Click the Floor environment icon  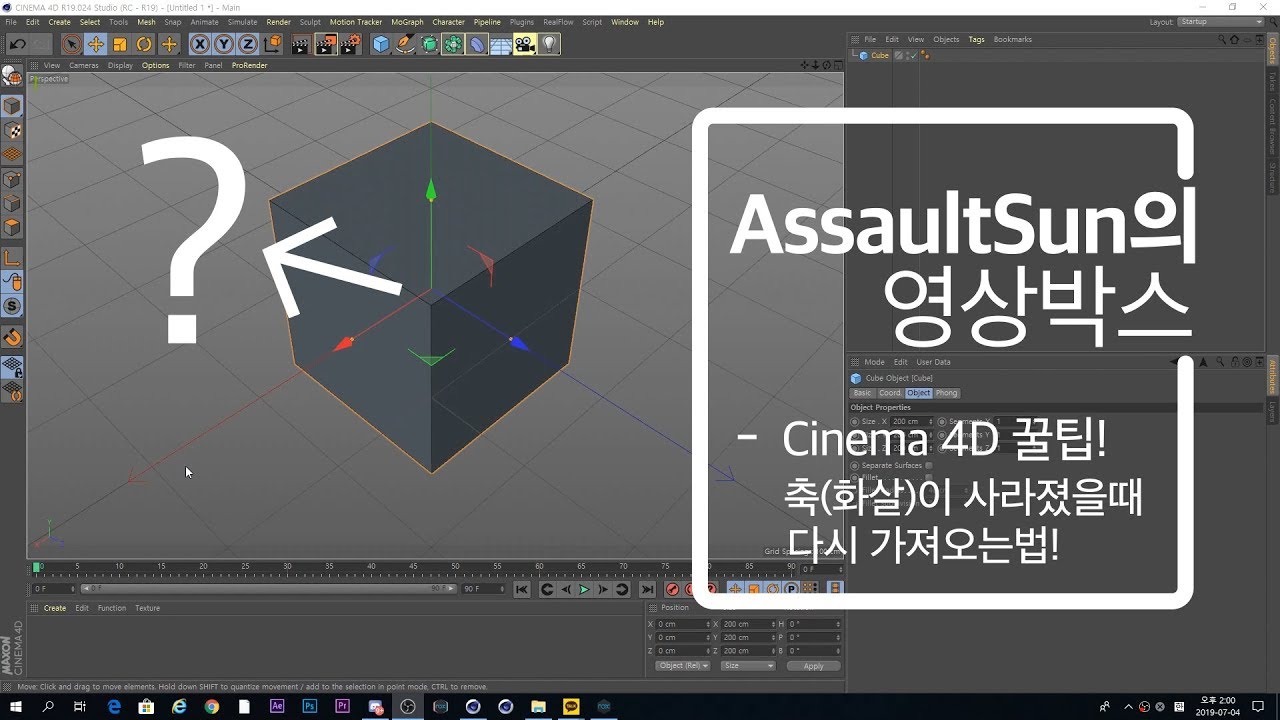[501, 44]
